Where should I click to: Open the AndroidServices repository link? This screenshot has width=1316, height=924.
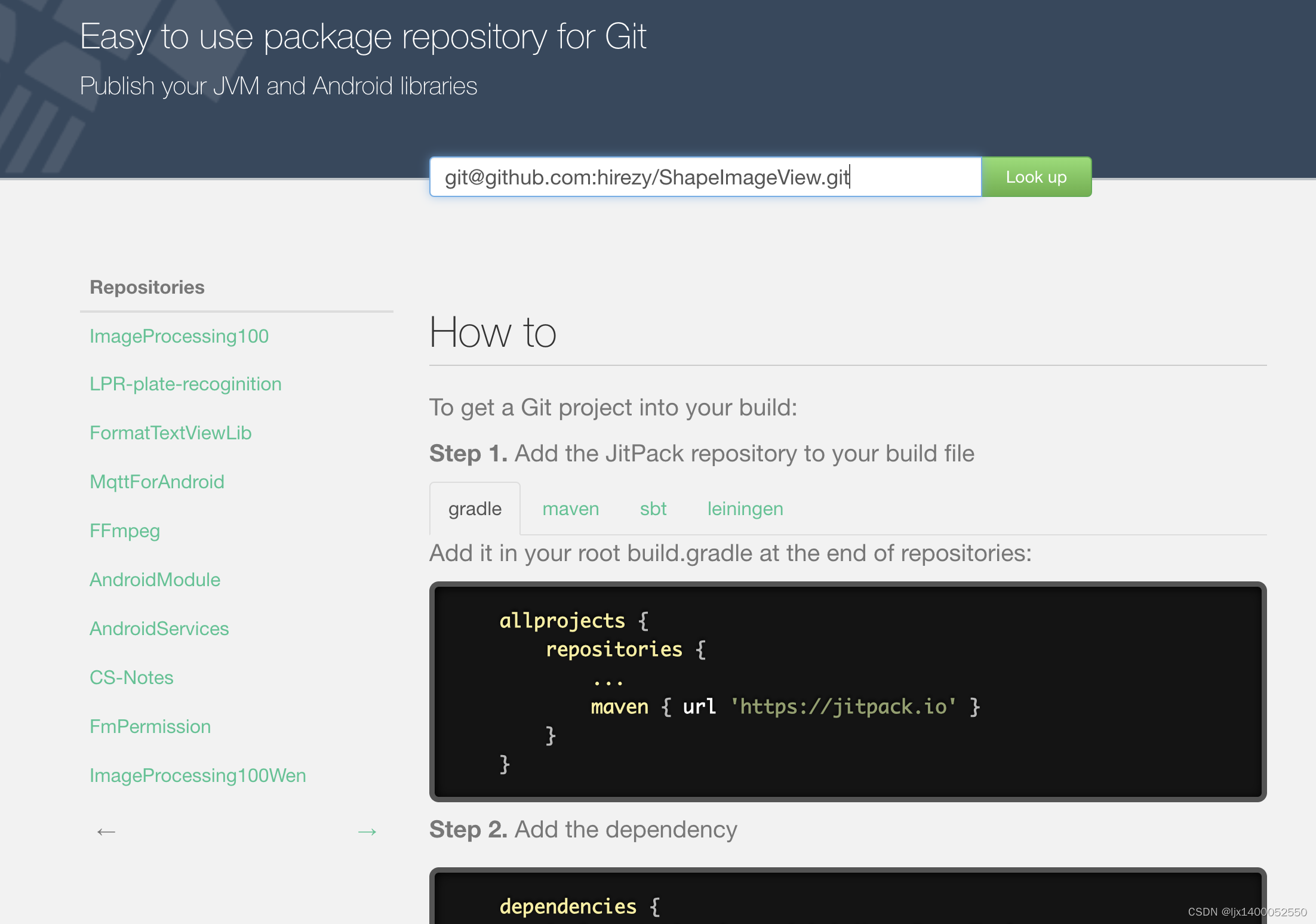tap(159, 629)
